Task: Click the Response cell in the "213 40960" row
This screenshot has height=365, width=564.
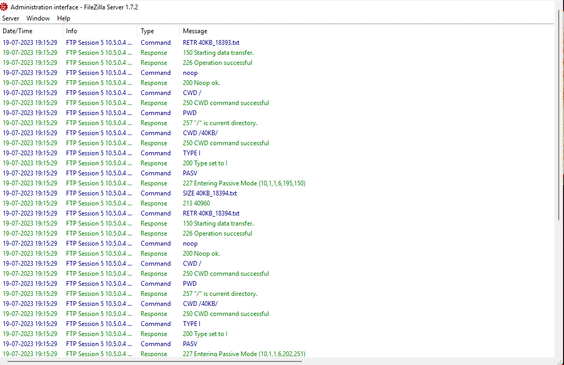Action: pyautogui.click(x=154, y=203)
